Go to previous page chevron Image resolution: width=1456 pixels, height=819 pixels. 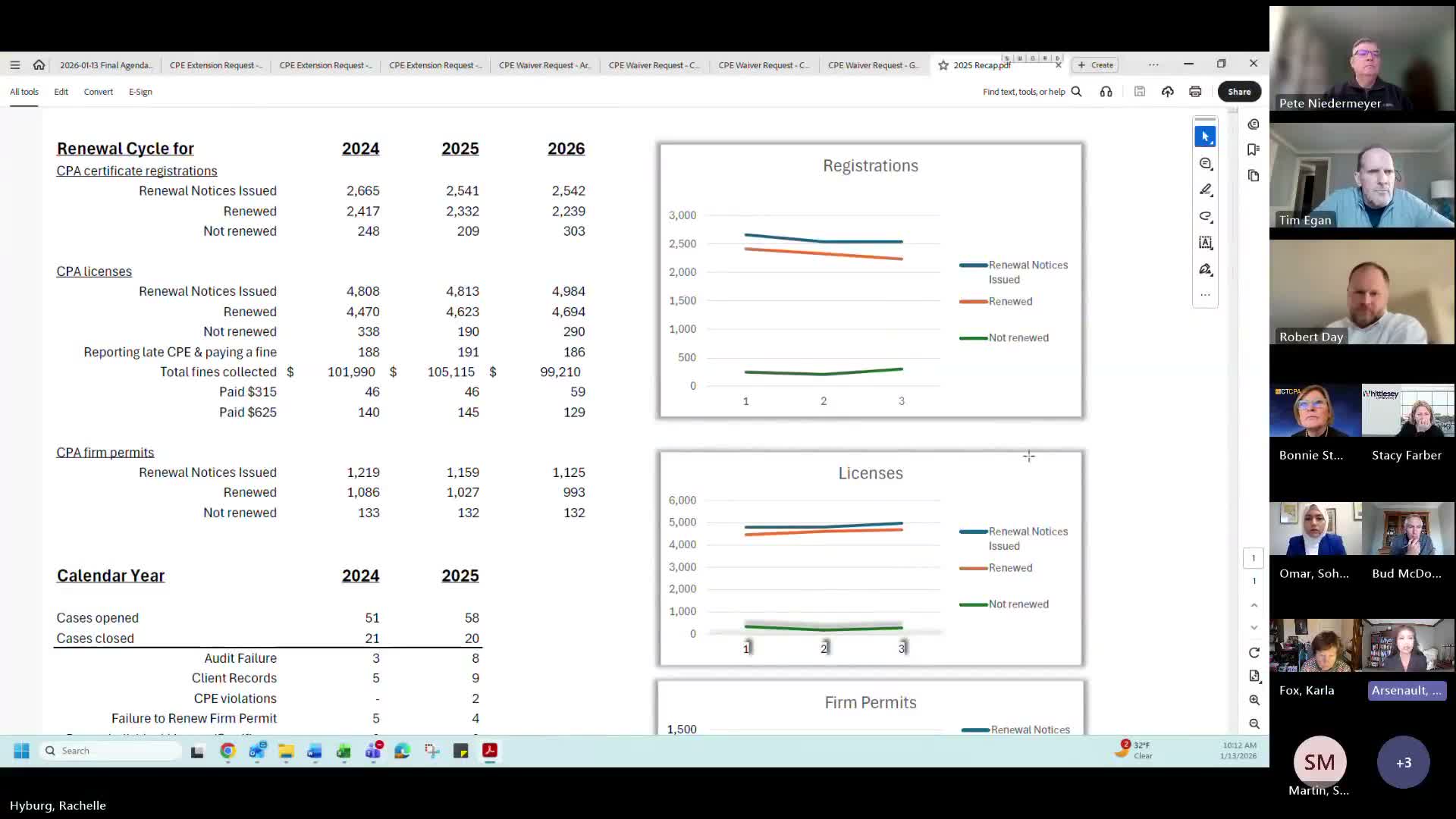[x=1254, y=605]
